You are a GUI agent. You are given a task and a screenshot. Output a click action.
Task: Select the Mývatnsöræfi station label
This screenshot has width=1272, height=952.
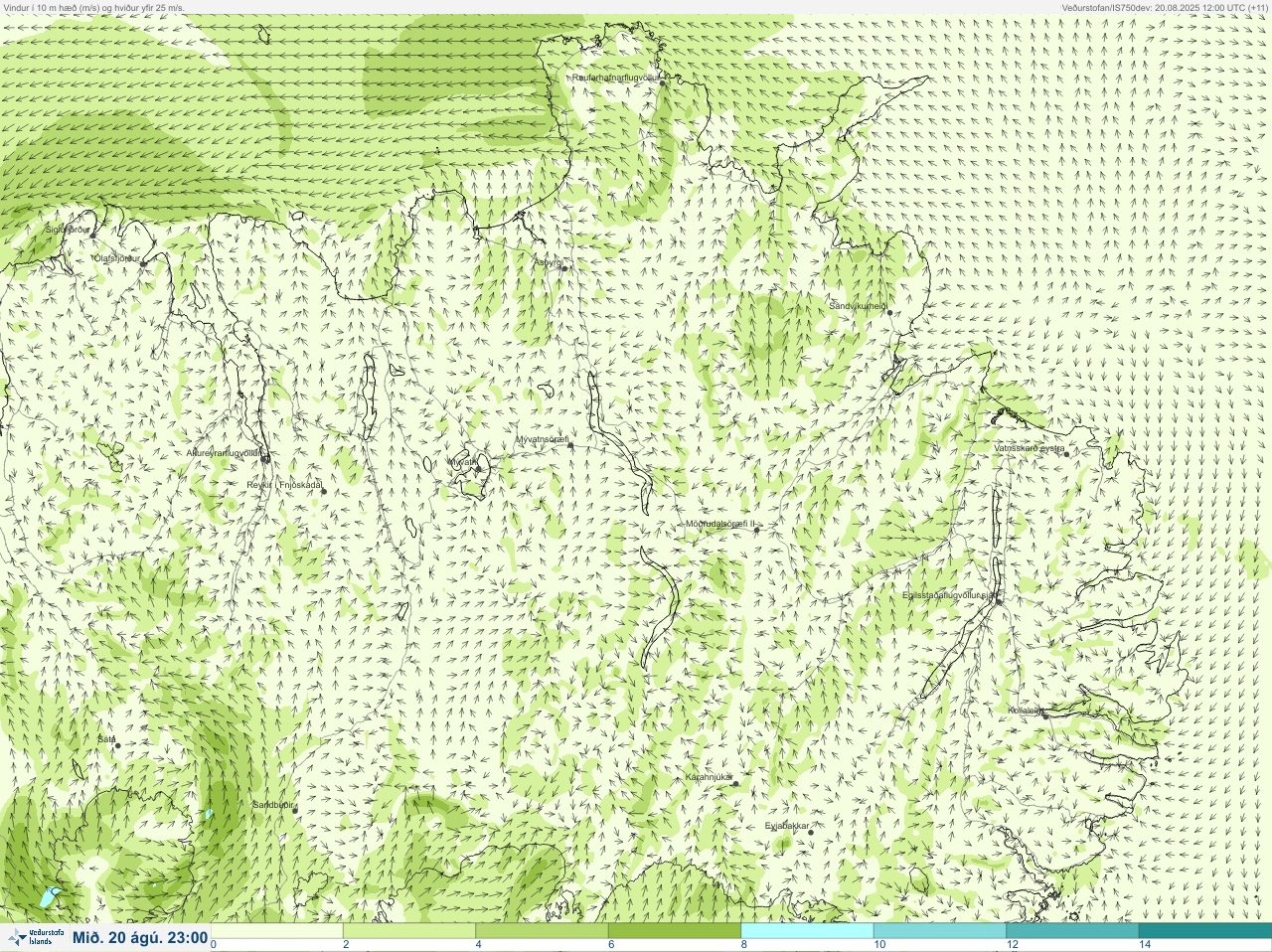543,439
